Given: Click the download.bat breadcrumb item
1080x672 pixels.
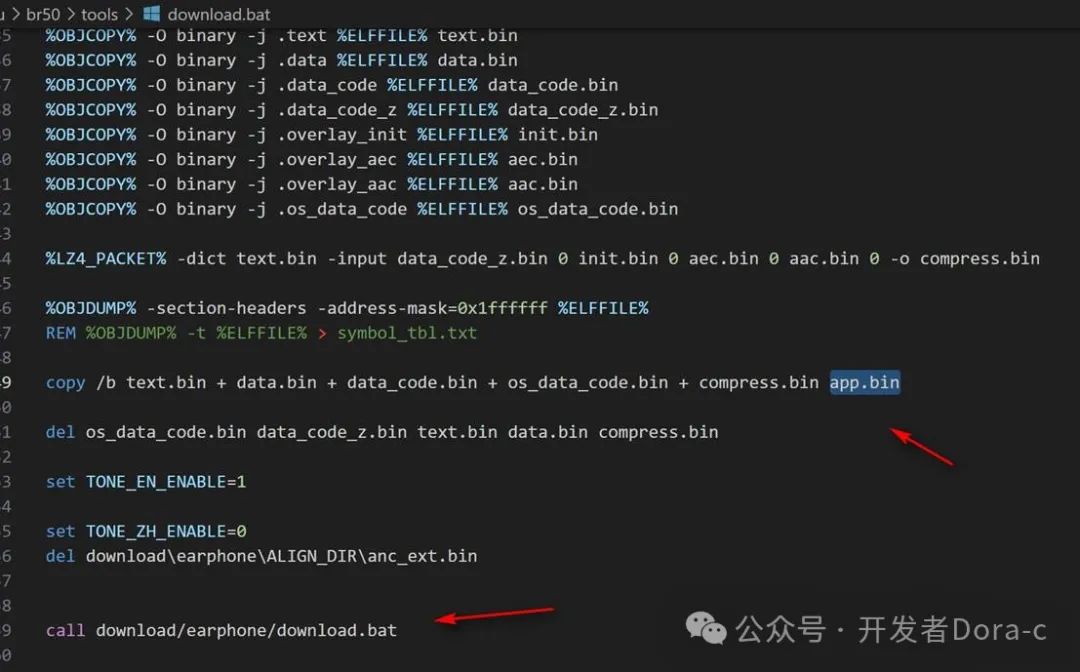Looking at the screenshot, I should (x=218, y=14).
